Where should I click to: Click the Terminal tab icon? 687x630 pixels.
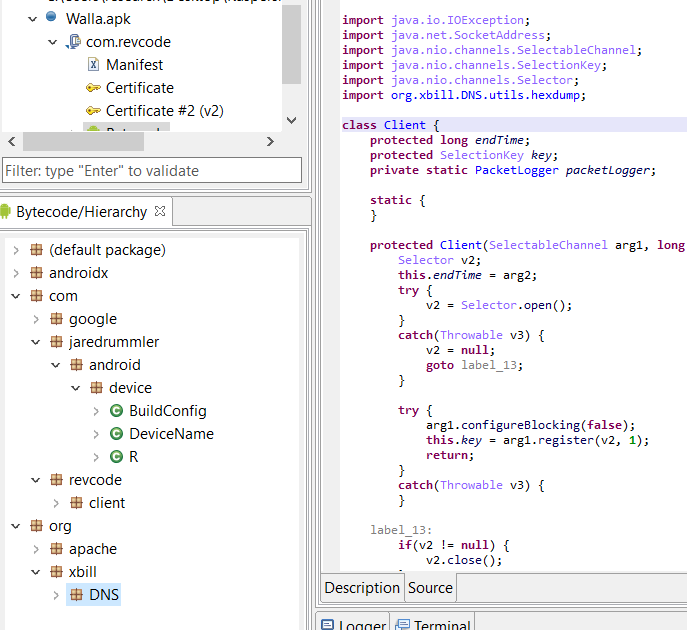[x=403, y=624]
